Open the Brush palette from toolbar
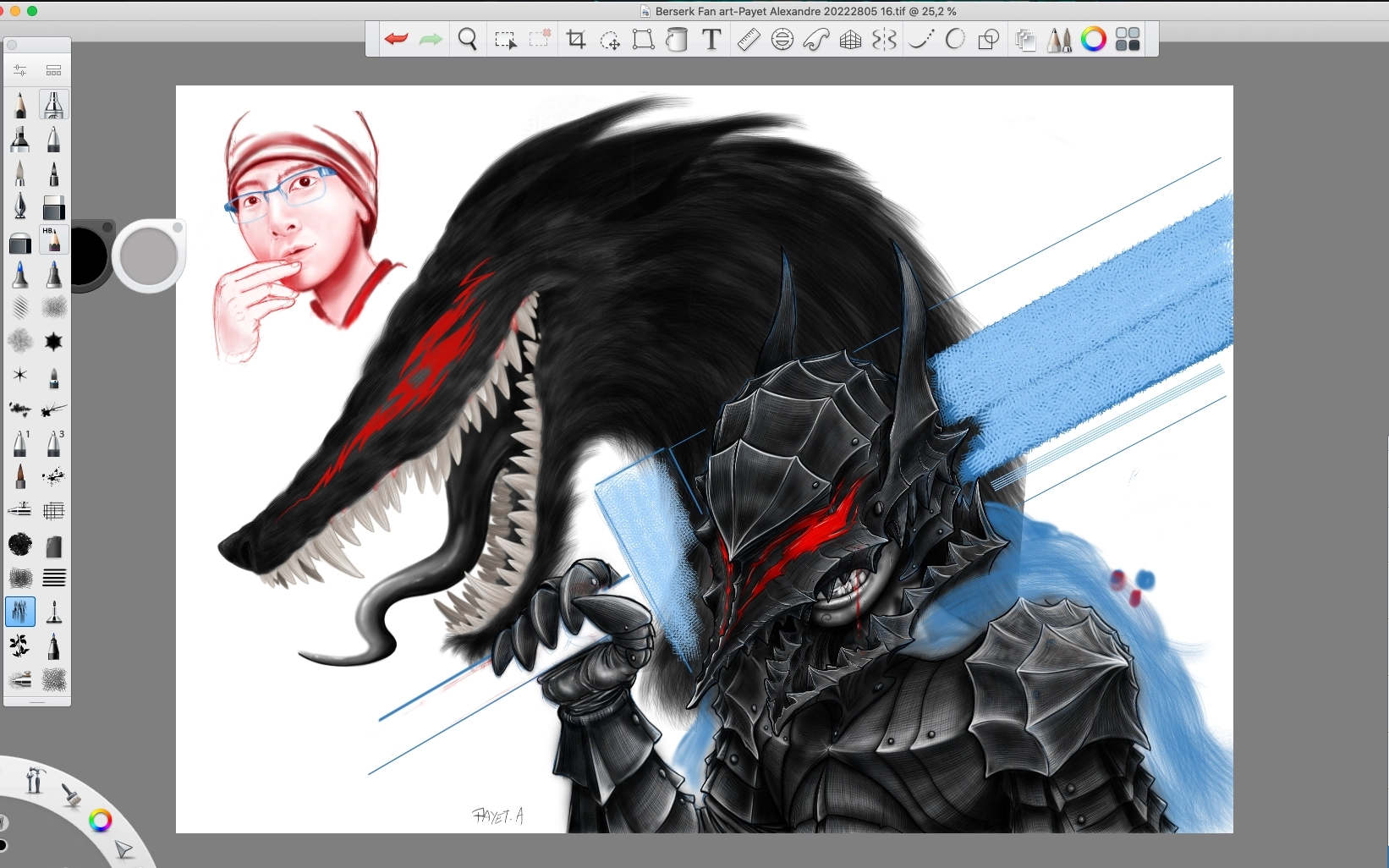Viewport: 1389px width, 868px height. tap(1059, 40)
